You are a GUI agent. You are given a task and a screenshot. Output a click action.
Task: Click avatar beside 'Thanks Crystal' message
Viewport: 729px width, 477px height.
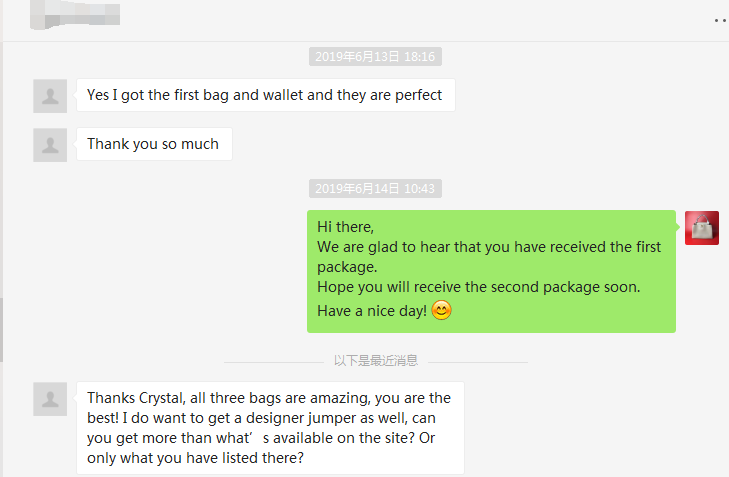tap(50, 398)
